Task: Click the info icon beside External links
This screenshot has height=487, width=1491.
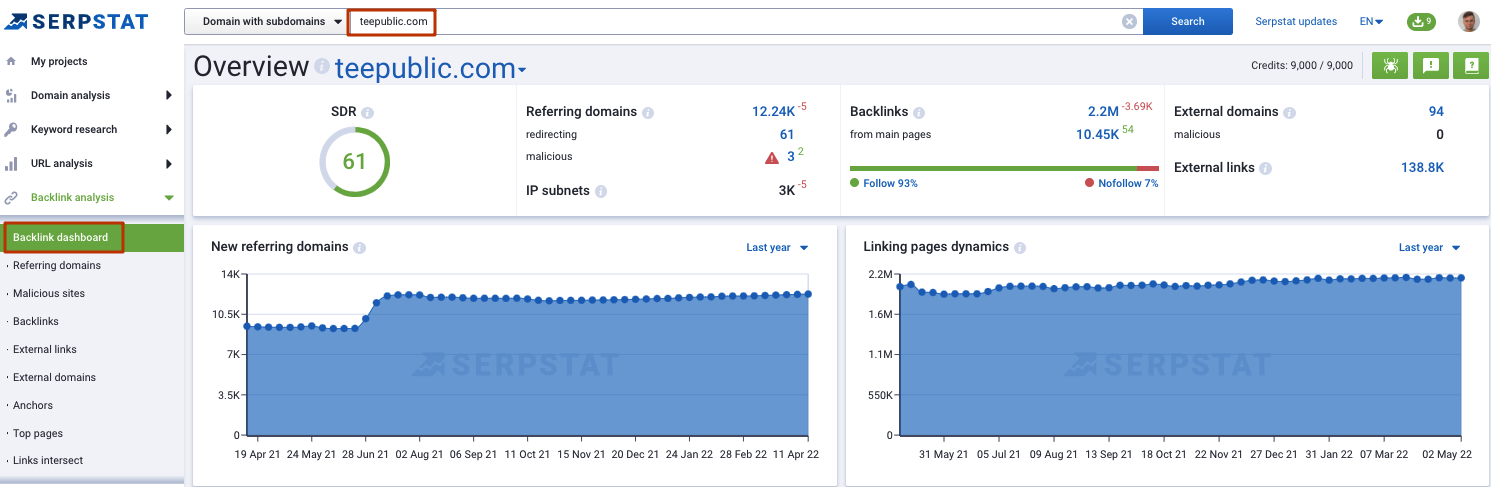Action: (1266, 169)
